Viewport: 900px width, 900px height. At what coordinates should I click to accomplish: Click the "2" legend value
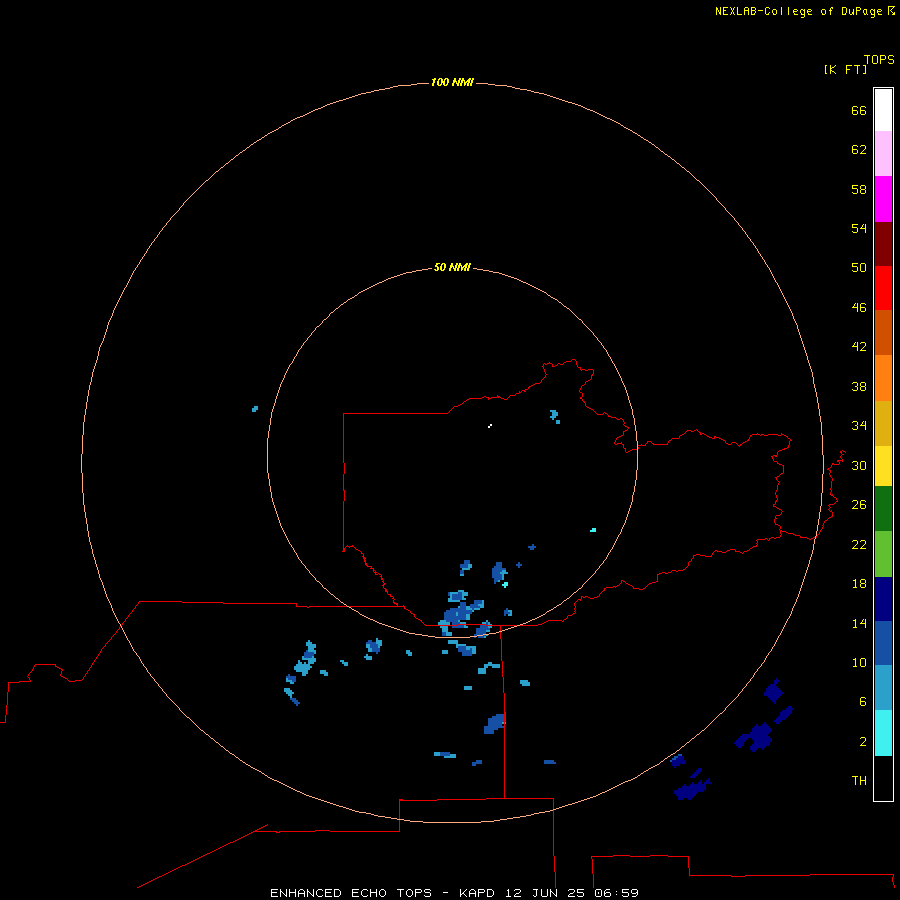pyautogui.click(x=863, y=742)
